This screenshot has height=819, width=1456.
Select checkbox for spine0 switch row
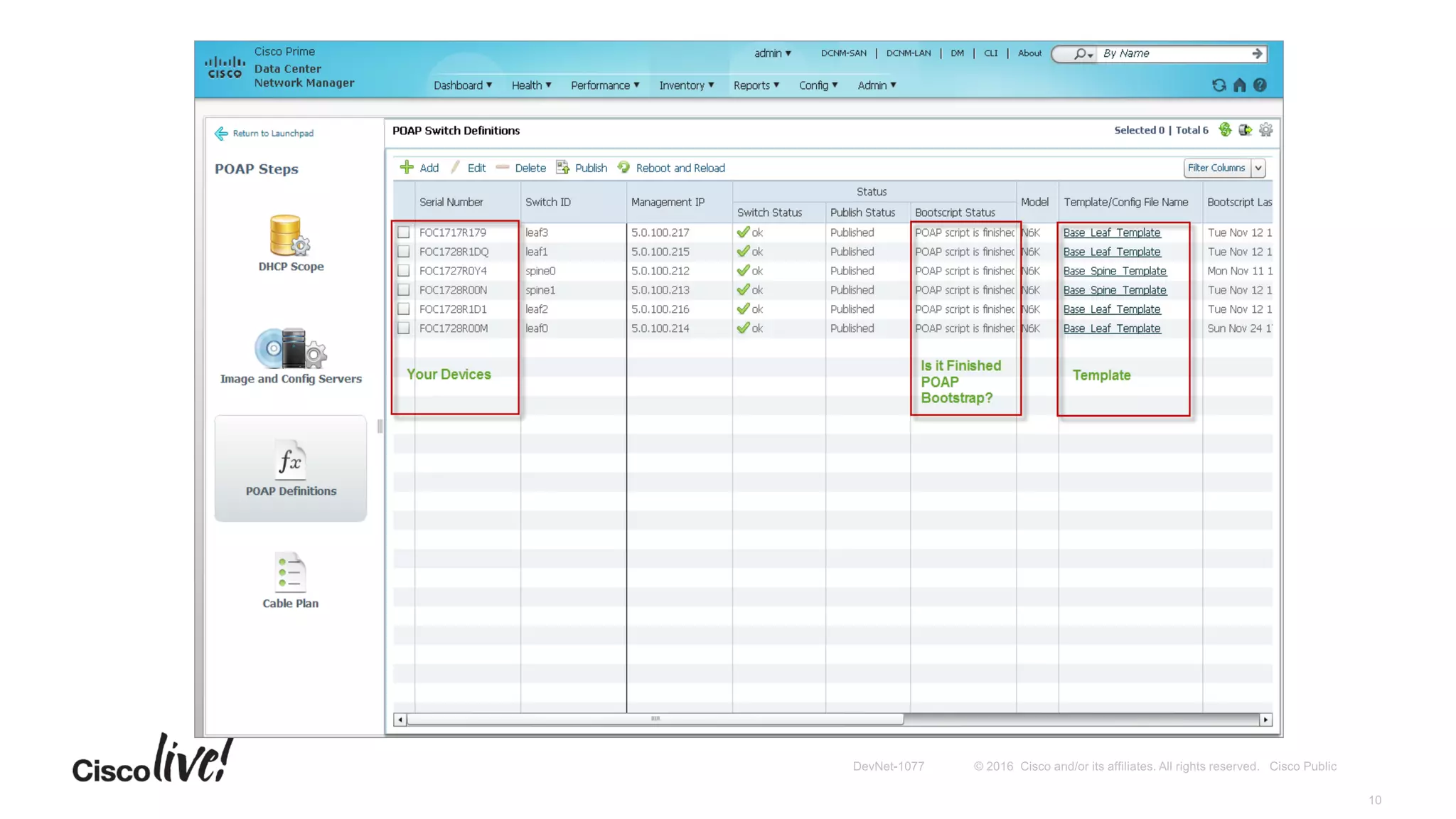tap(404, 271)
